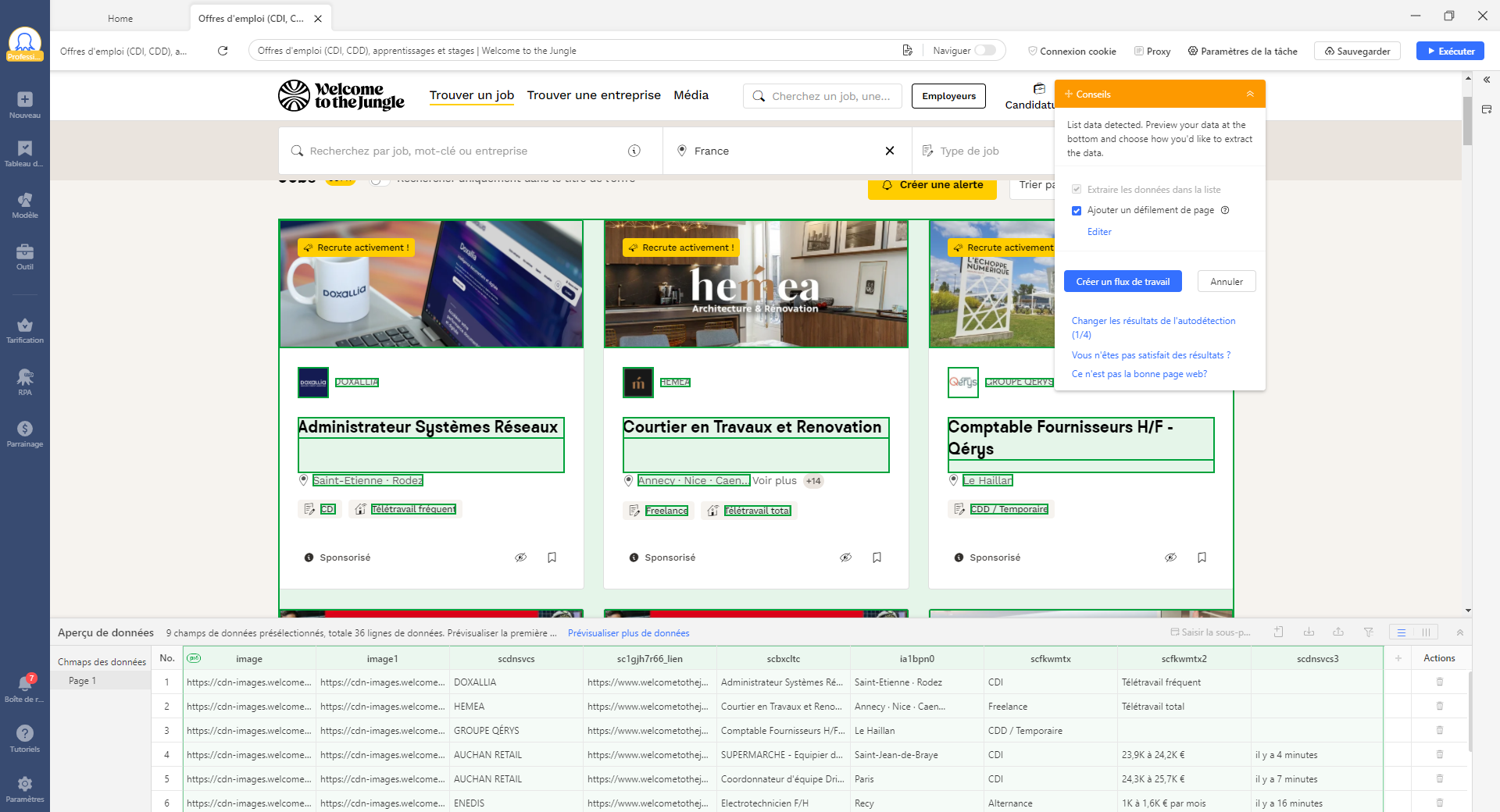Click the filter icon in data preview

click(1369, 632)
